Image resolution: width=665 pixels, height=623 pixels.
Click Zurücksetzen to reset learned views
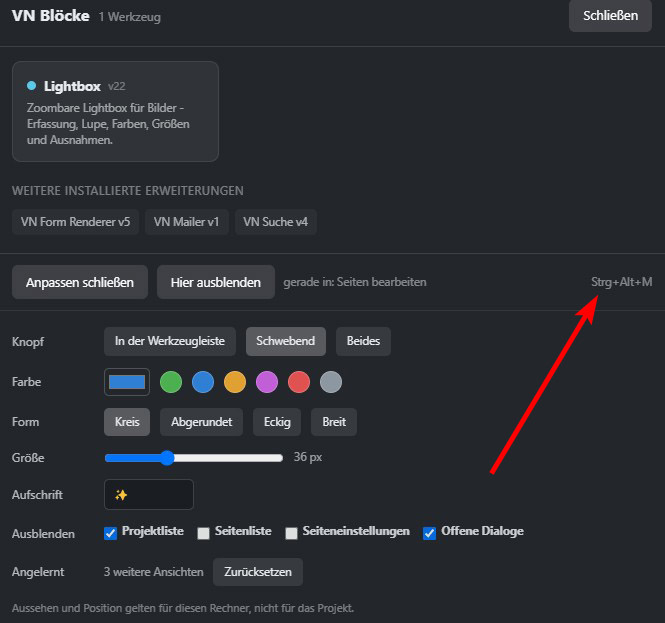(x=258, y=572)
